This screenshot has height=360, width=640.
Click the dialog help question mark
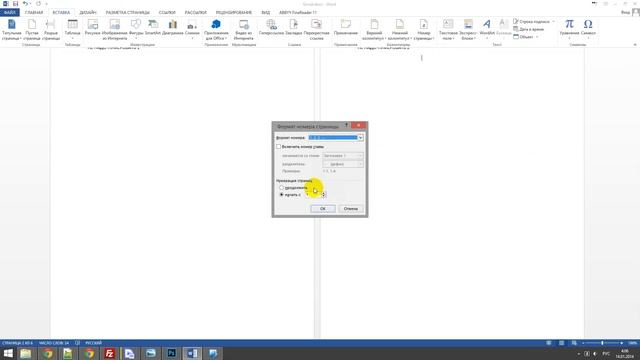coord(347,125)
